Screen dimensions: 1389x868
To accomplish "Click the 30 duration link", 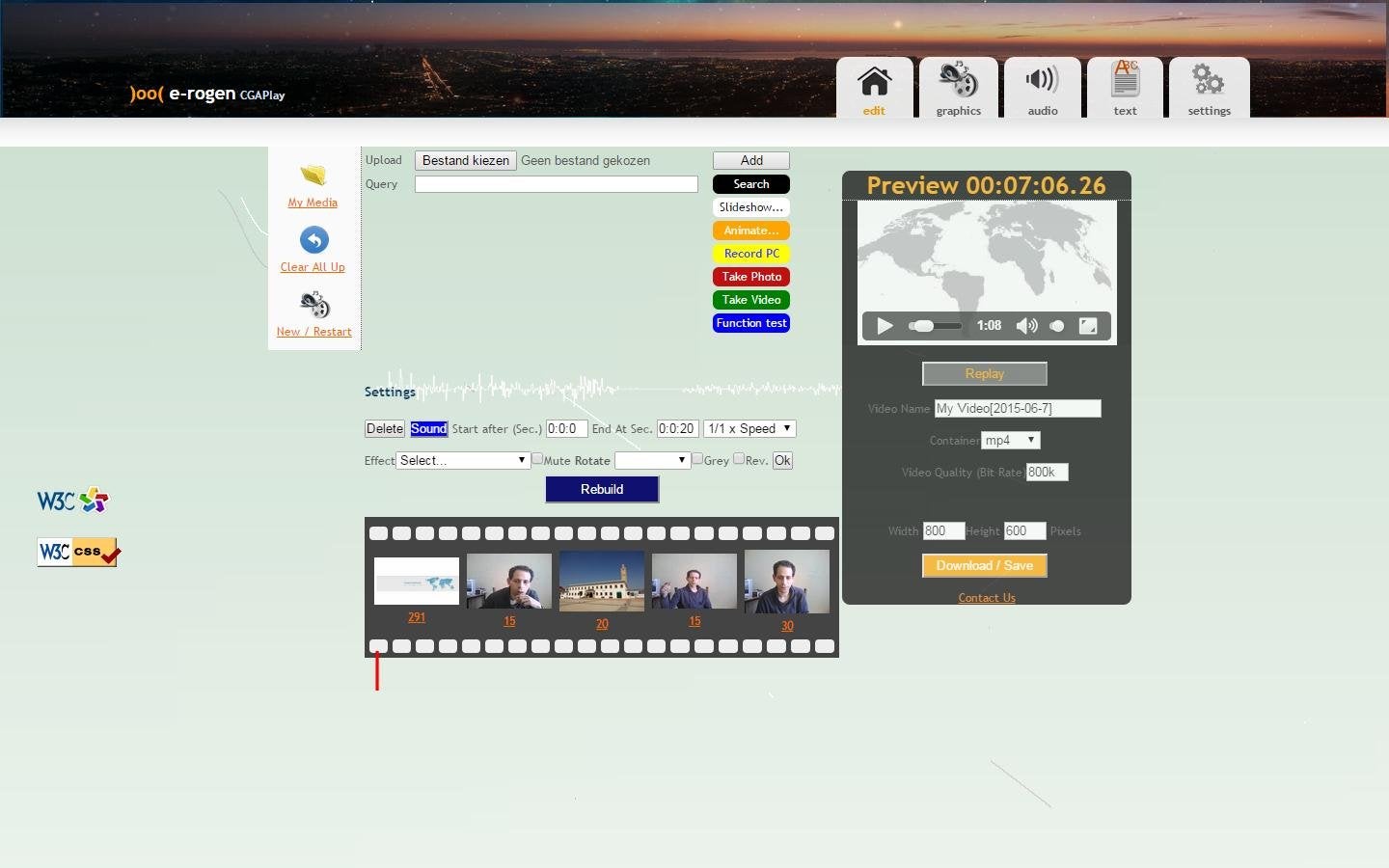I will click(x=787, y=626).
